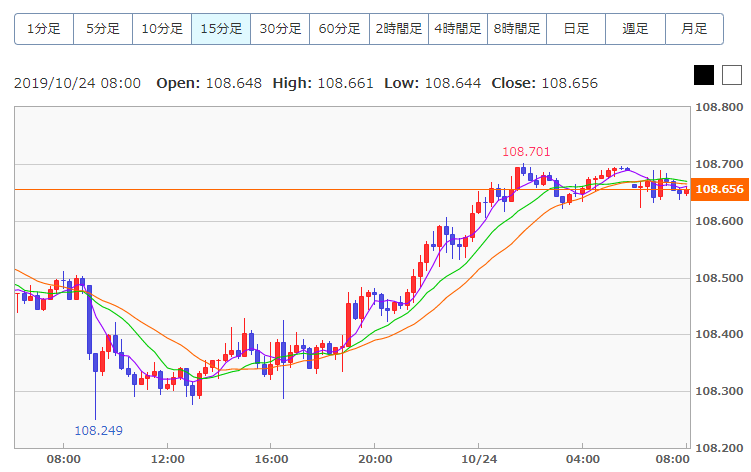The image size is (751, 472).
Task: Click the 108.400 price axis label
Action: (x=719, y=334)
